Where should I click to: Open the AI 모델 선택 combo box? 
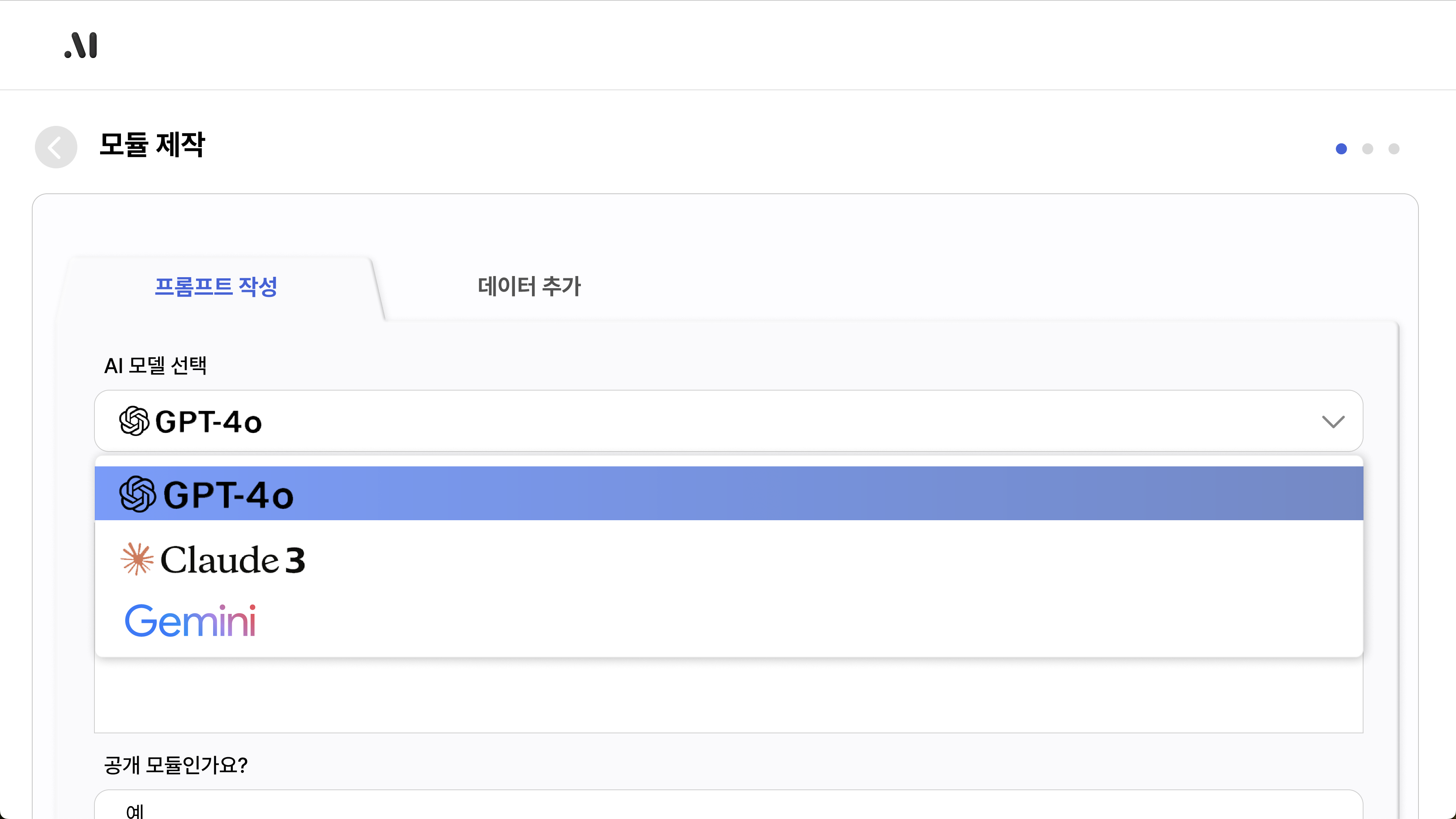pos(728,421)
